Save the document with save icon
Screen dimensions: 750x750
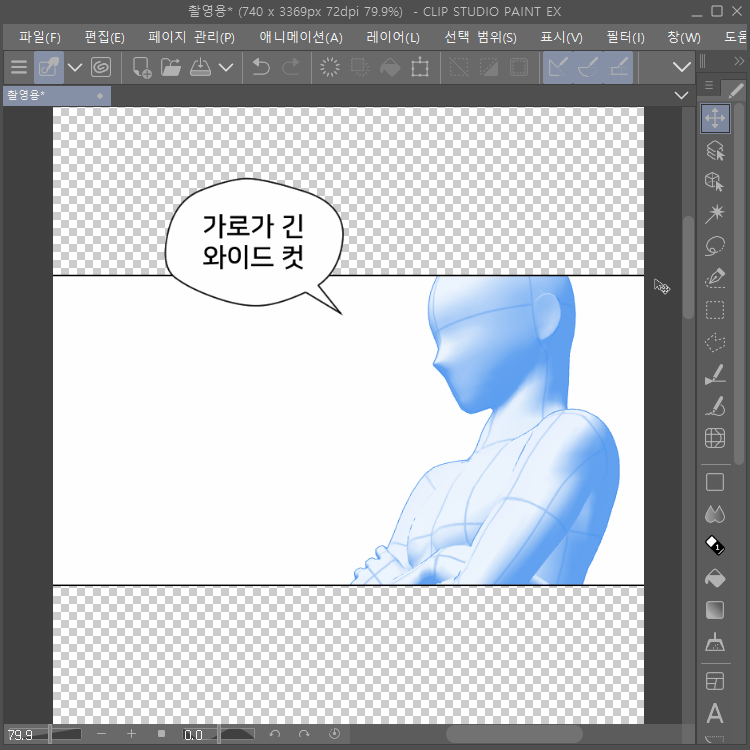coord(200,67)
